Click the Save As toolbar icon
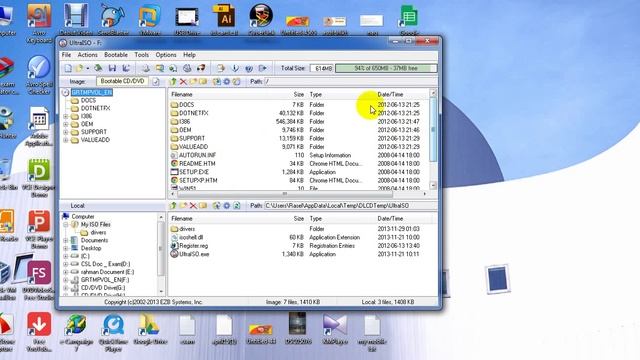The height and width of the screenshot is (360, 640). pyautogui.click(x=126, y=68)
